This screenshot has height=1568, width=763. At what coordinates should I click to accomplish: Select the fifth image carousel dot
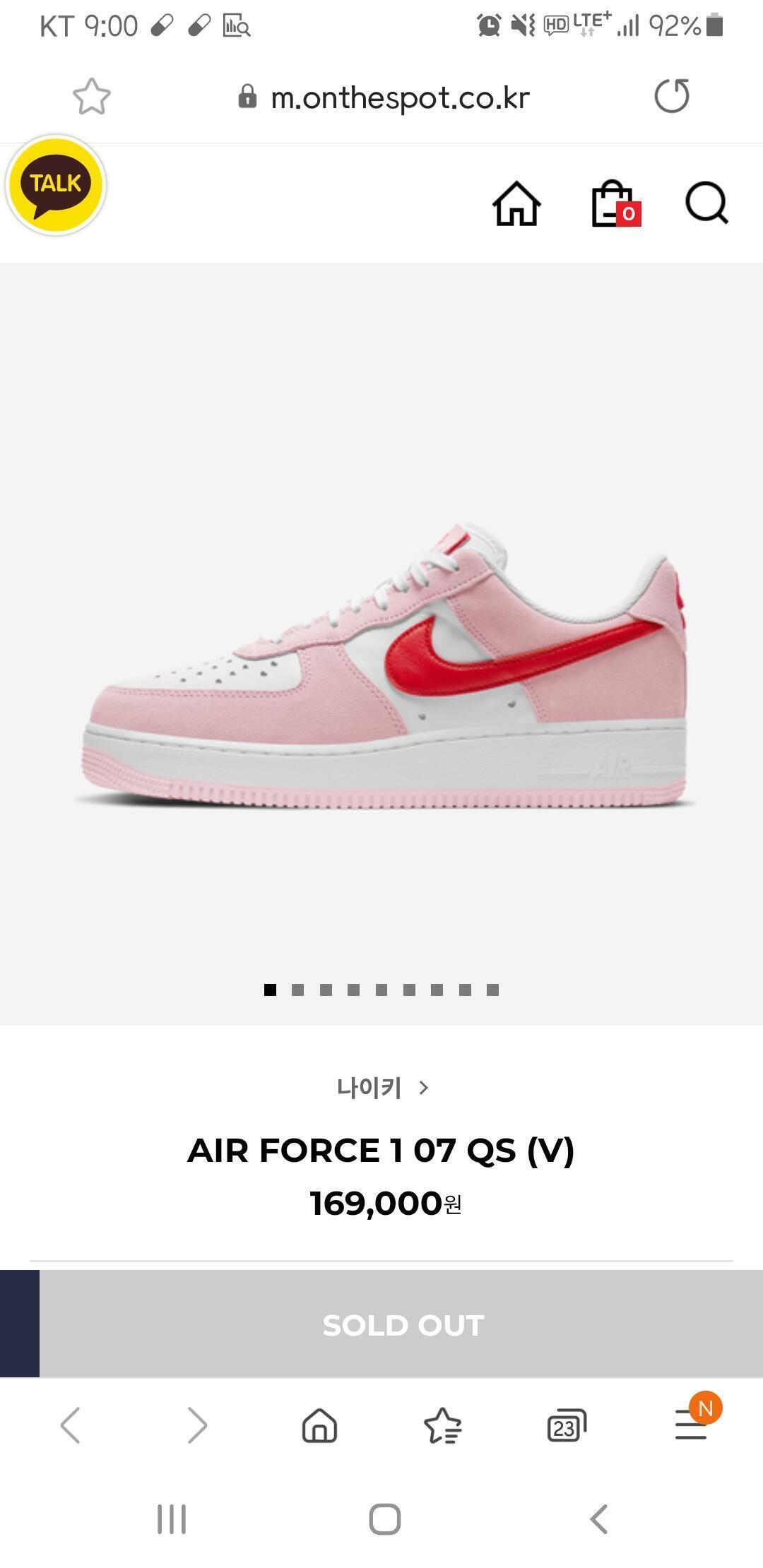click(381, 990)
